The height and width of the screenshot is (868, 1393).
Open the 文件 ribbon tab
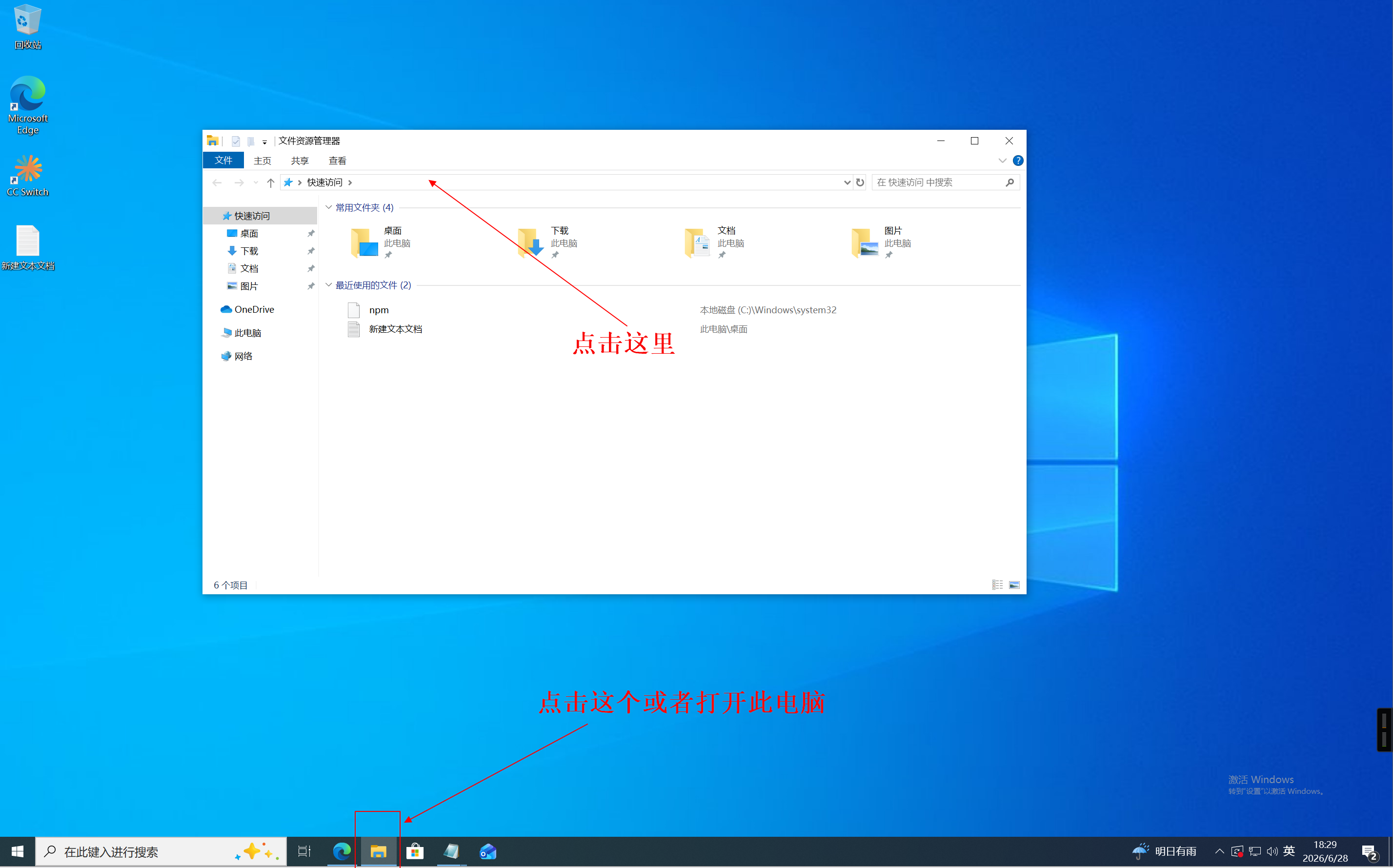pos(223,160)
